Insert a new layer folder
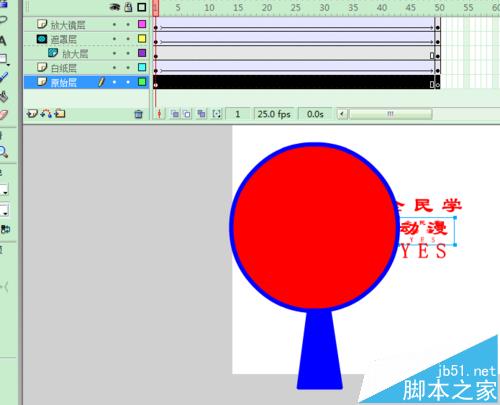The height and width of the screenshot is (405, 500). (x=60, y=114)
